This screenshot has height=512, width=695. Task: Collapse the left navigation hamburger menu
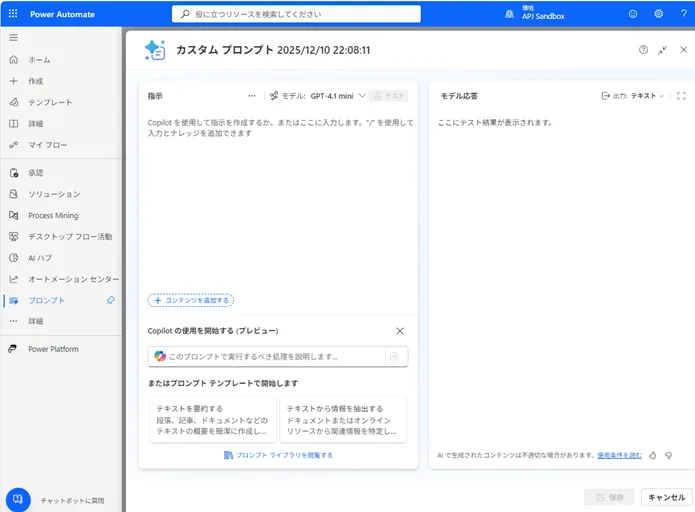[x=13, y=37]
